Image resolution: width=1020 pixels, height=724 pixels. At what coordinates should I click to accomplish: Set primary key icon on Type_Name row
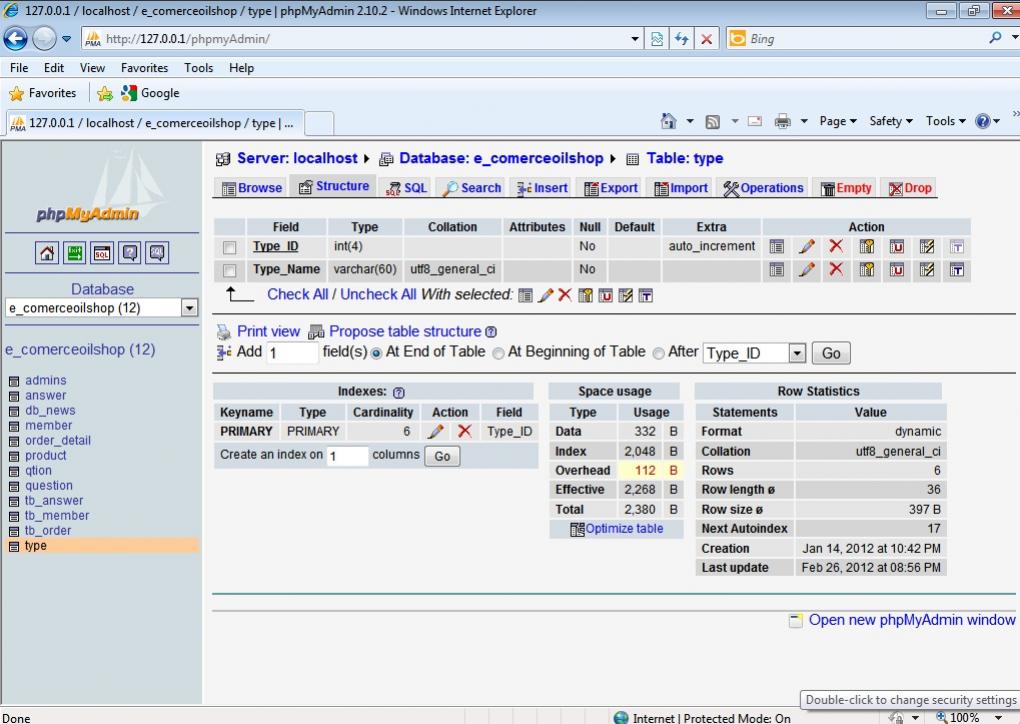pyautogui.click(x=866, y=270)
